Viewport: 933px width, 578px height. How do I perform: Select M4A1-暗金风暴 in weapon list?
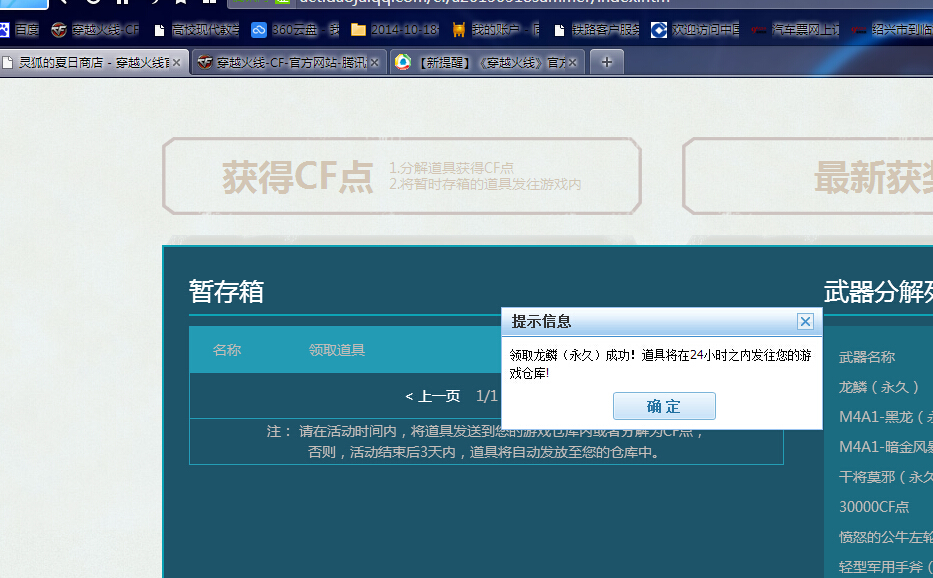coord(885,446)
